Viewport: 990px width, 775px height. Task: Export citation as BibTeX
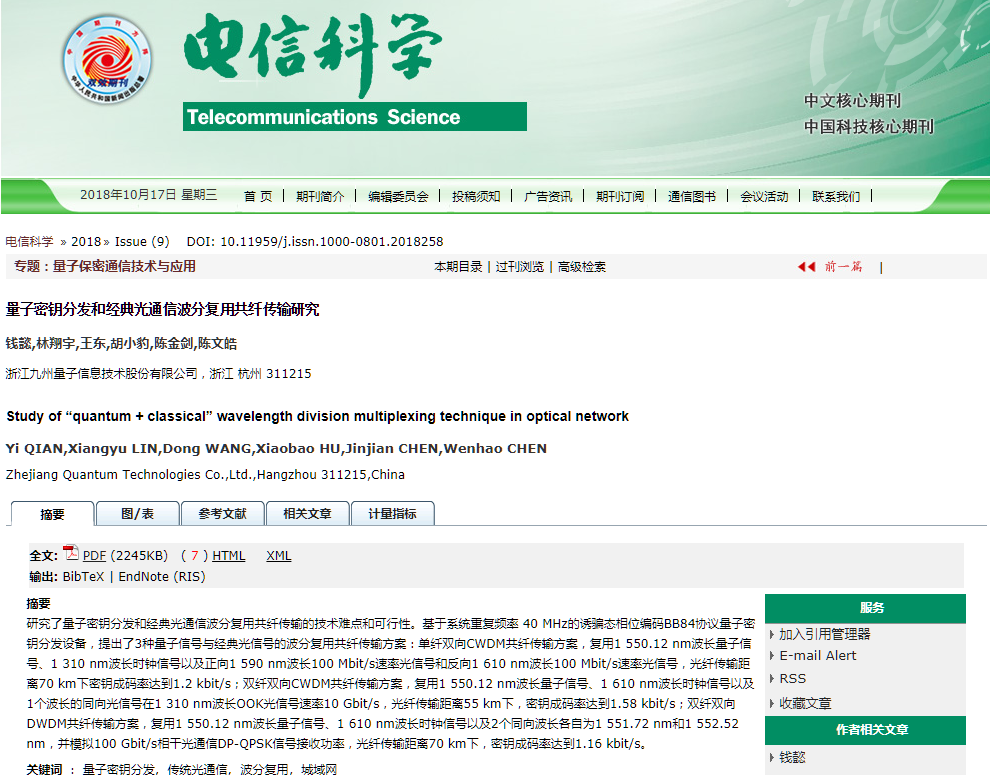pyautogui.click(x=84, y=577)
